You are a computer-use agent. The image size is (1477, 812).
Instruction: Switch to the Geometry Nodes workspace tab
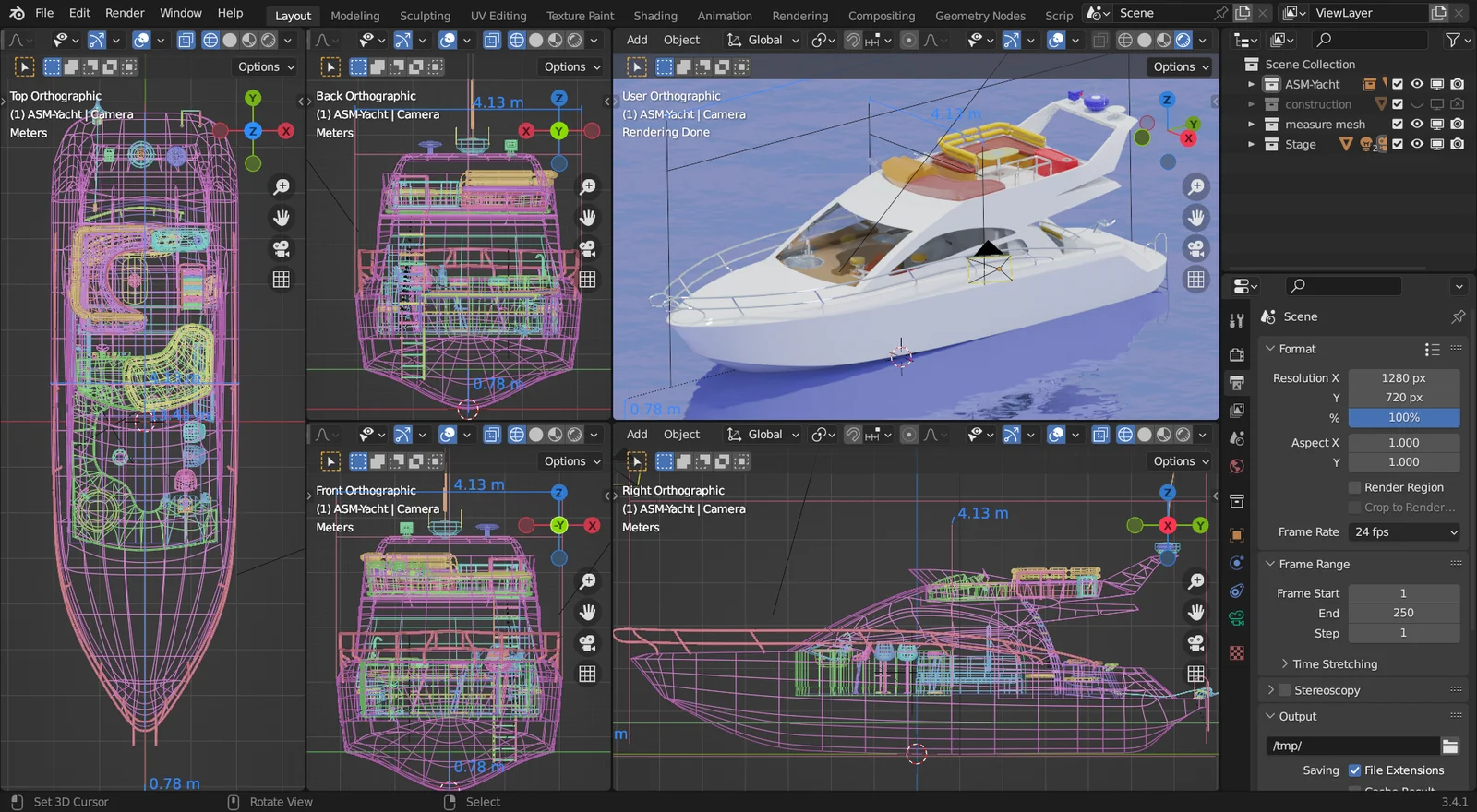click(x=980, y=16)
